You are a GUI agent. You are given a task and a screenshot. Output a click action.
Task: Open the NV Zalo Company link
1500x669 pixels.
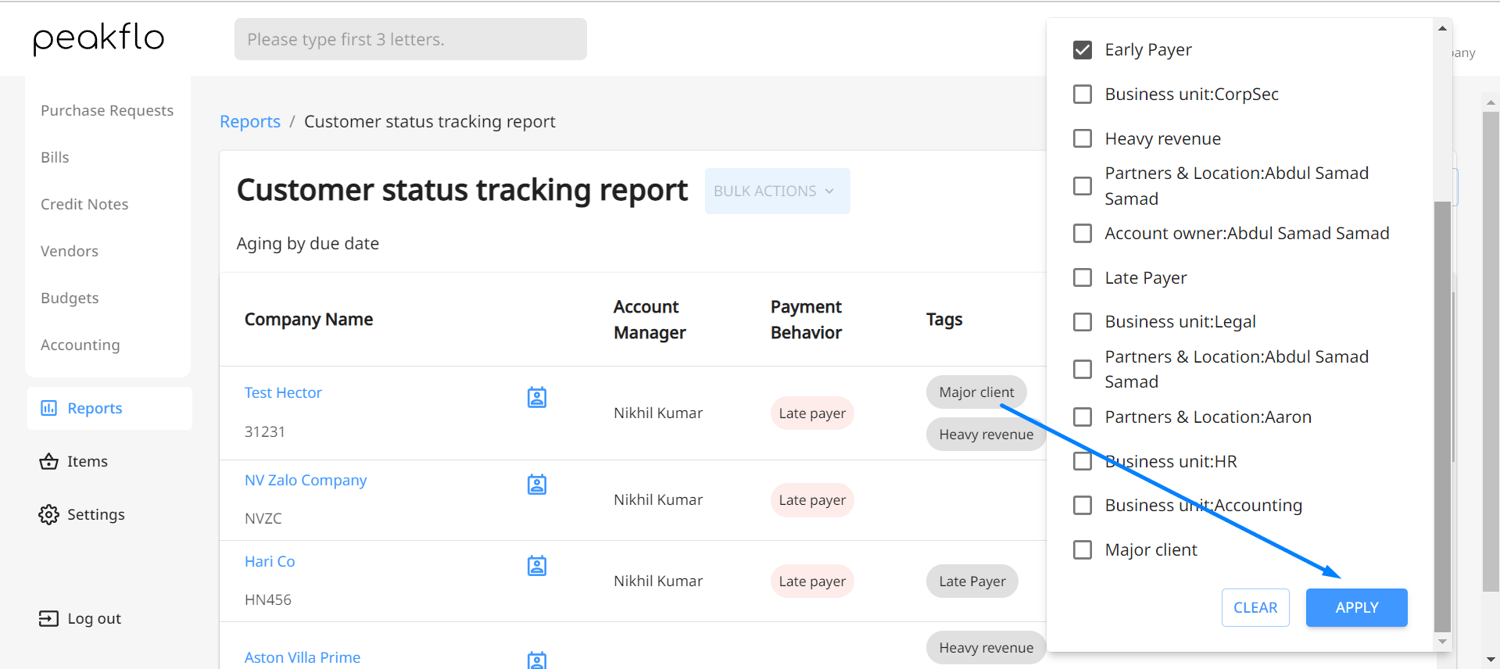(305, 480)
